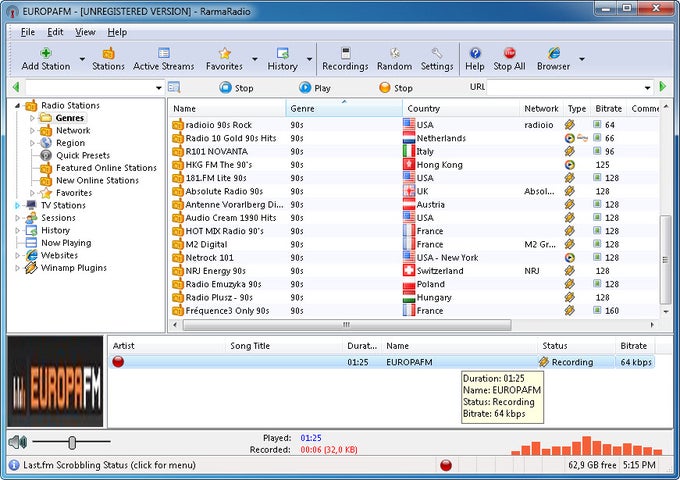680x480 pixels.
Task: Click the speaker mute icon
Action: pyautogui.click(x=17, y=442)
